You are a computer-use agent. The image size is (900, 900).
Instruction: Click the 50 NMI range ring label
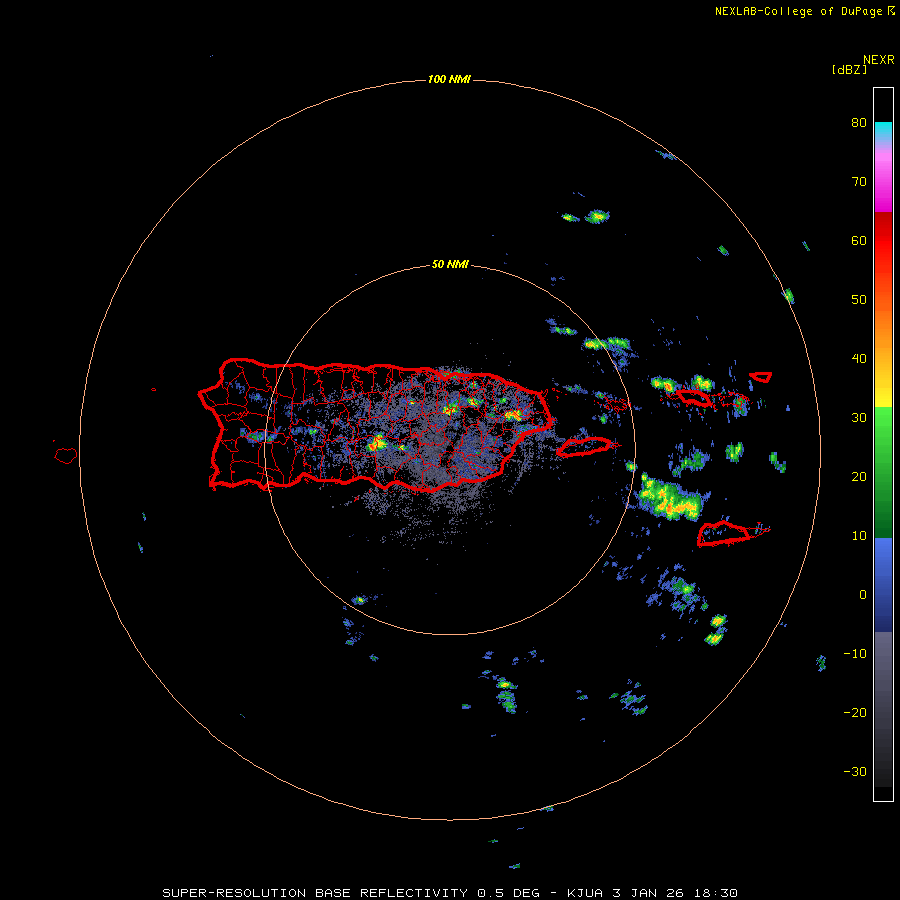(450, 265)
